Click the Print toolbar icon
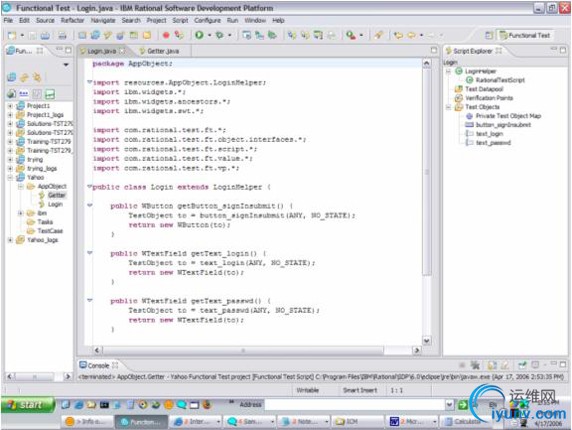This screenshot has height=430, width=572. [62, 35]
